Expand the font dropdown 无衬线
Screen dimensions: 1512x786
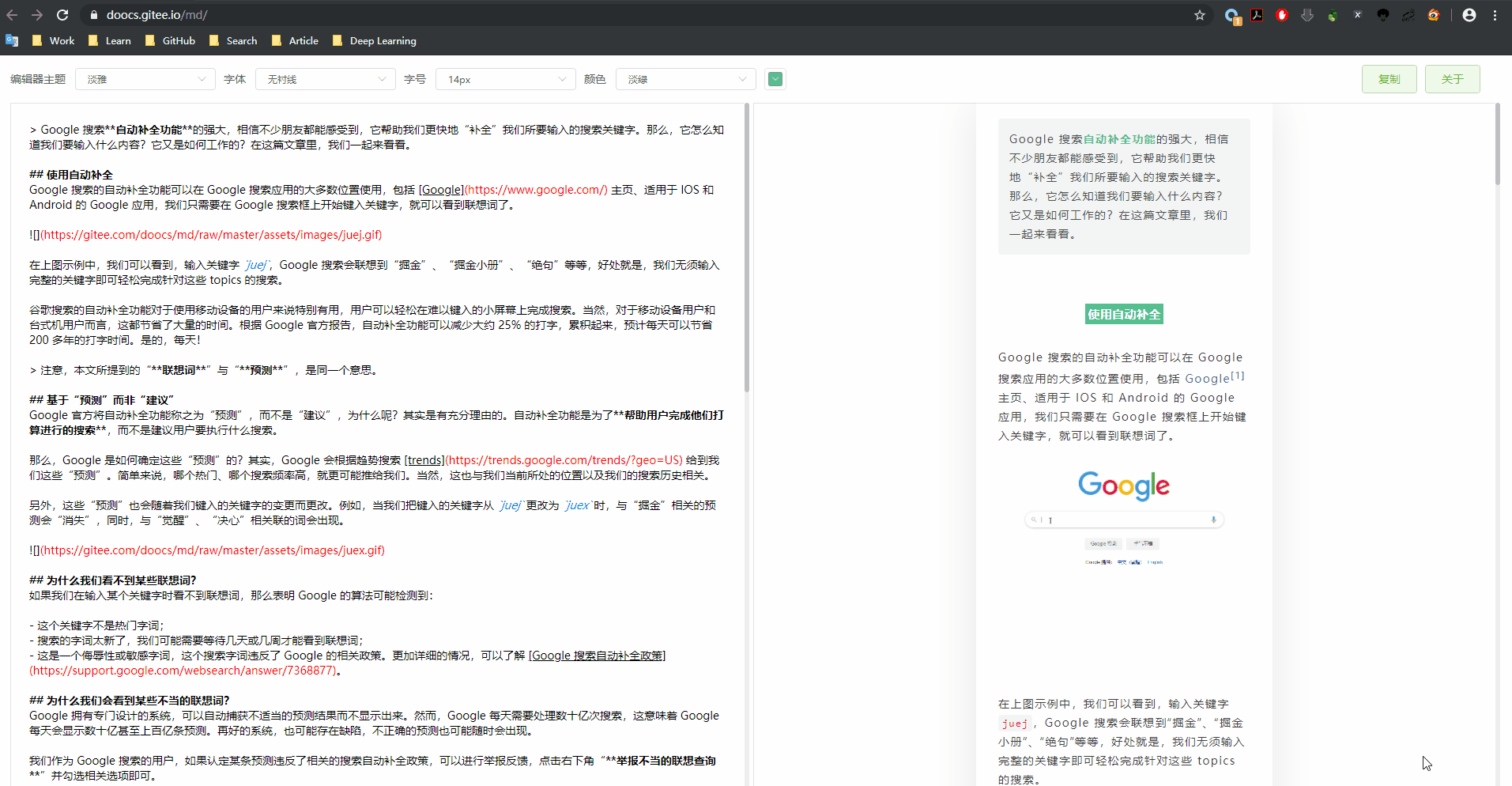tap(326, 79)
